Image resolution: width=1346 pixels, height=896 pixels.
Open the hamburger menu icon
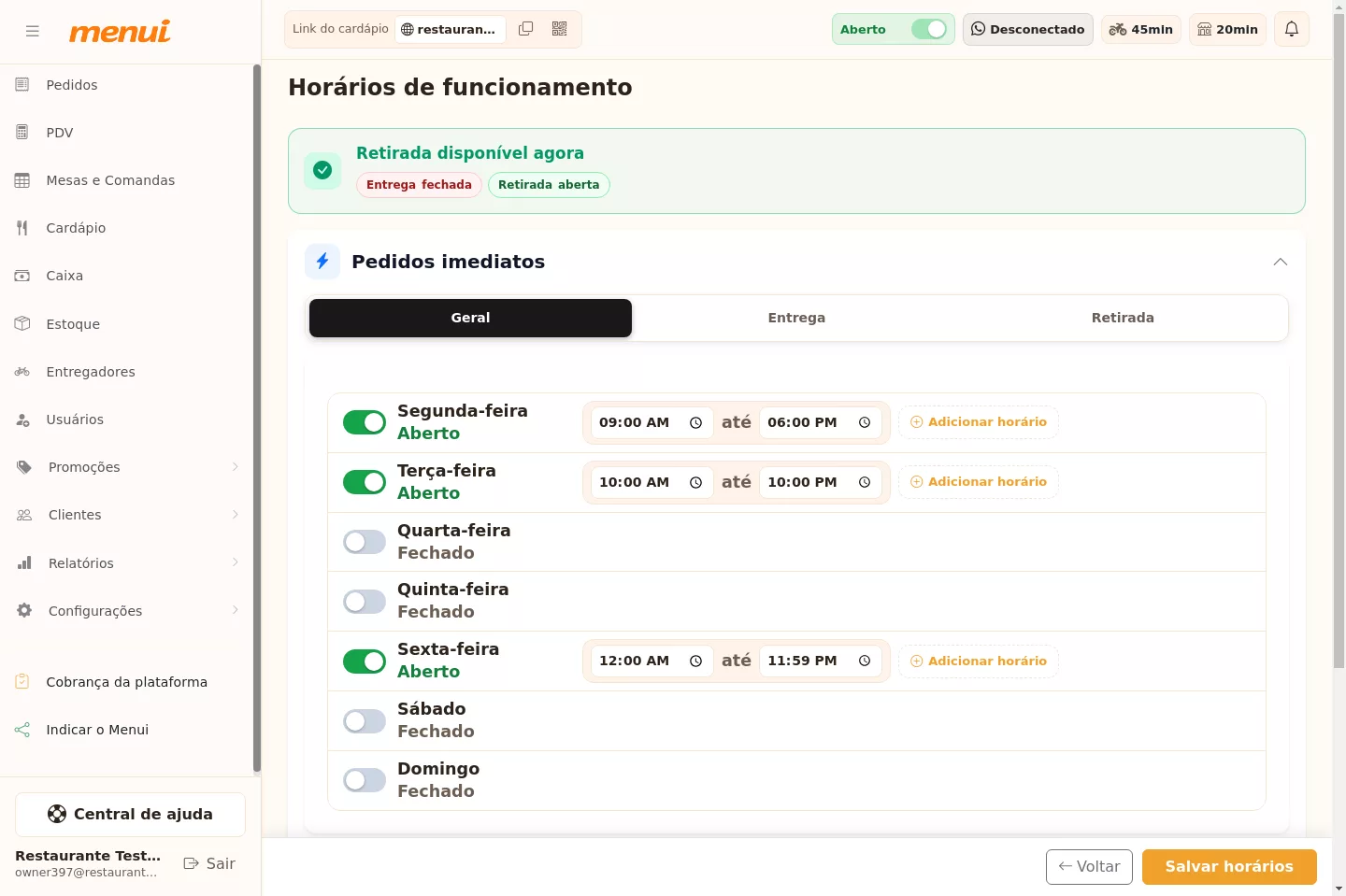[33, 31]
